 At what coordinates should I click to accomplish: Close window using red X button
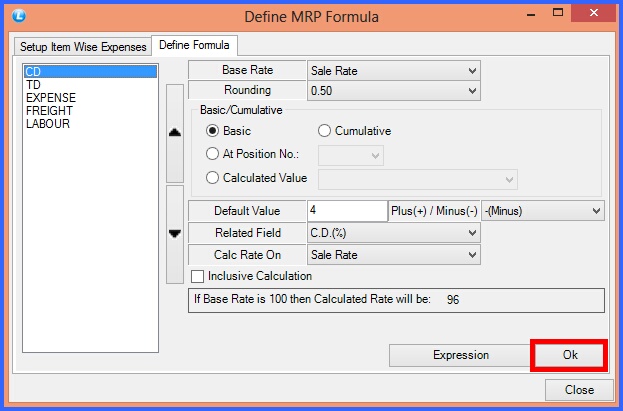click(x=594, y=13)
